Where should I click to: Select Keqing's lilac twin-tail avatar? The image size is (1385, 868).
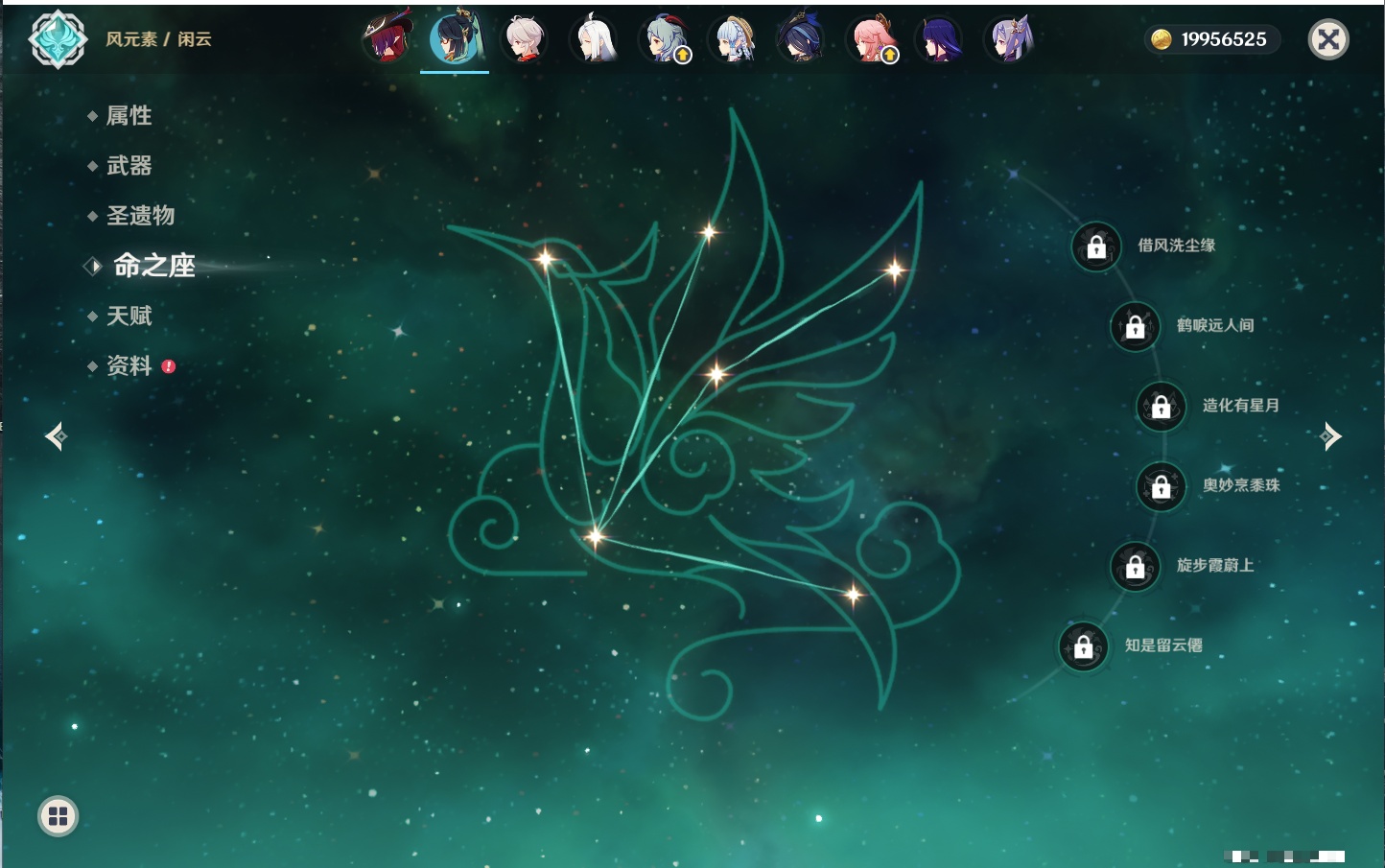(x=1009, y=38)
